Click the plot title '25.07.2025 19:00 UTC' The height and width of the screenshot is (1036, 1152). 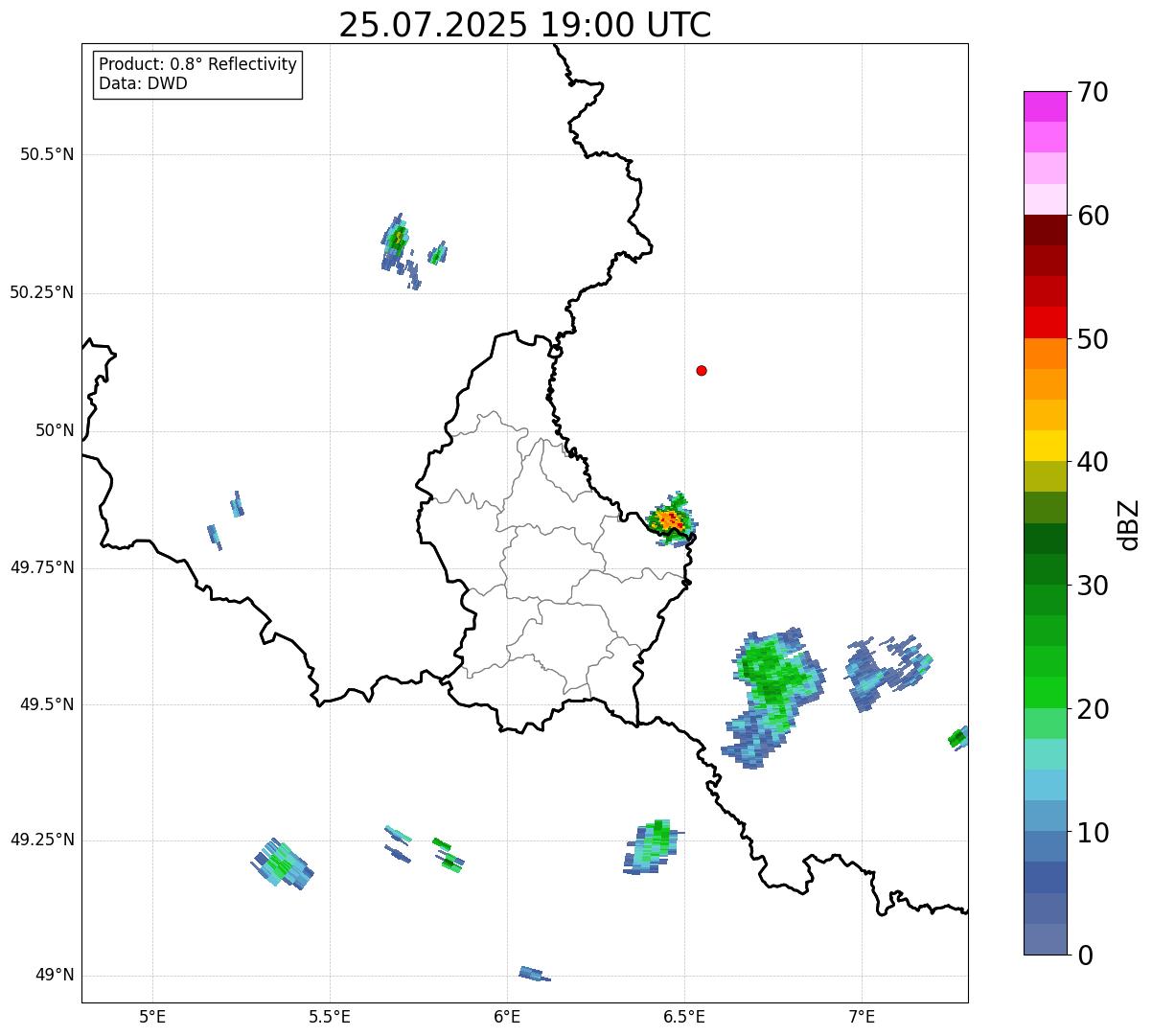[525, 25]
